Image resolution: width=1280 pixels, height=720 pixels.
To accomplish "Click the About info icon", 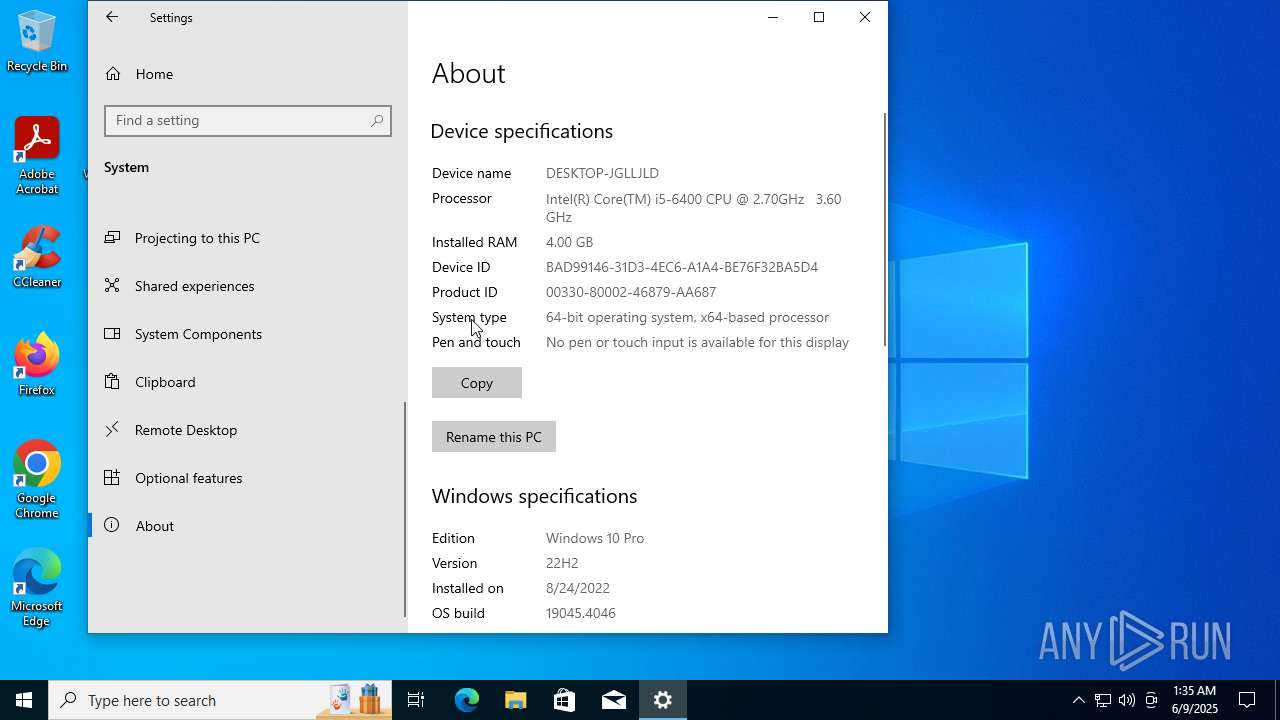I will coord(113,526).
